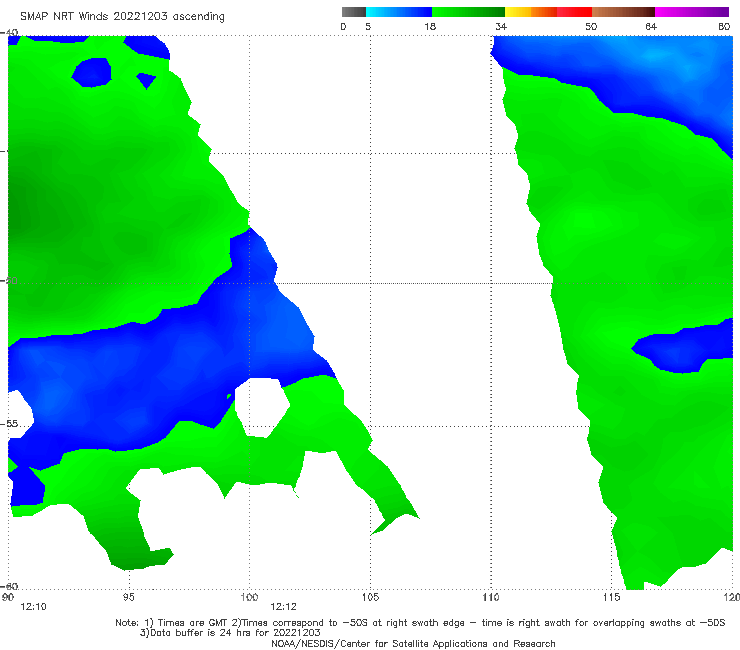
Task: Click the color bar scale label "34"
Action: pos(501,27)
